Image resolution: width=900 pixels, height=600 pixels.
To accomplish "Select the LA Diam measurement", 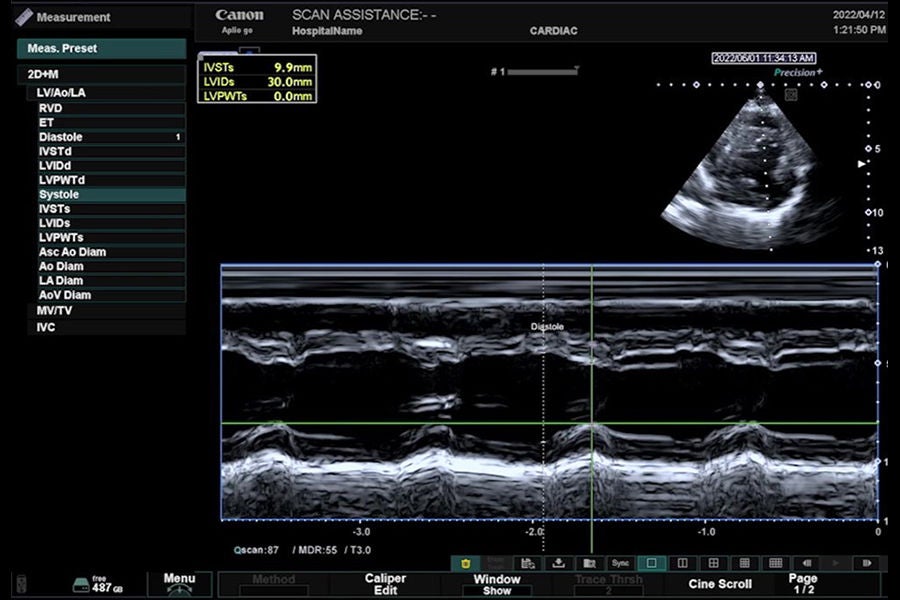I will click(111, 280).
